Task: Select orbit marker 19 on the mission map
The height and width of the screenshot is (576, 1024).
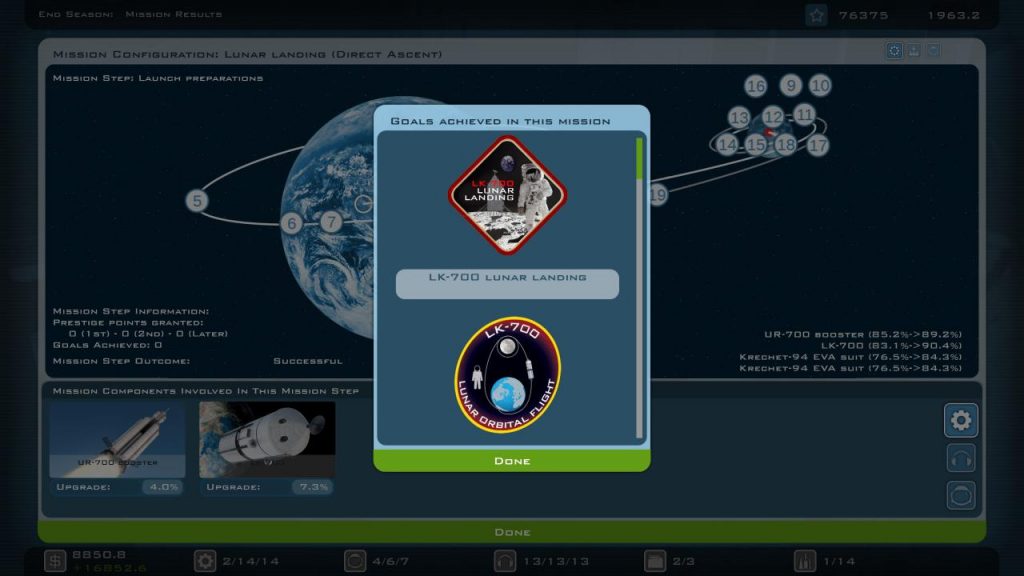Action: coord(658,193)
